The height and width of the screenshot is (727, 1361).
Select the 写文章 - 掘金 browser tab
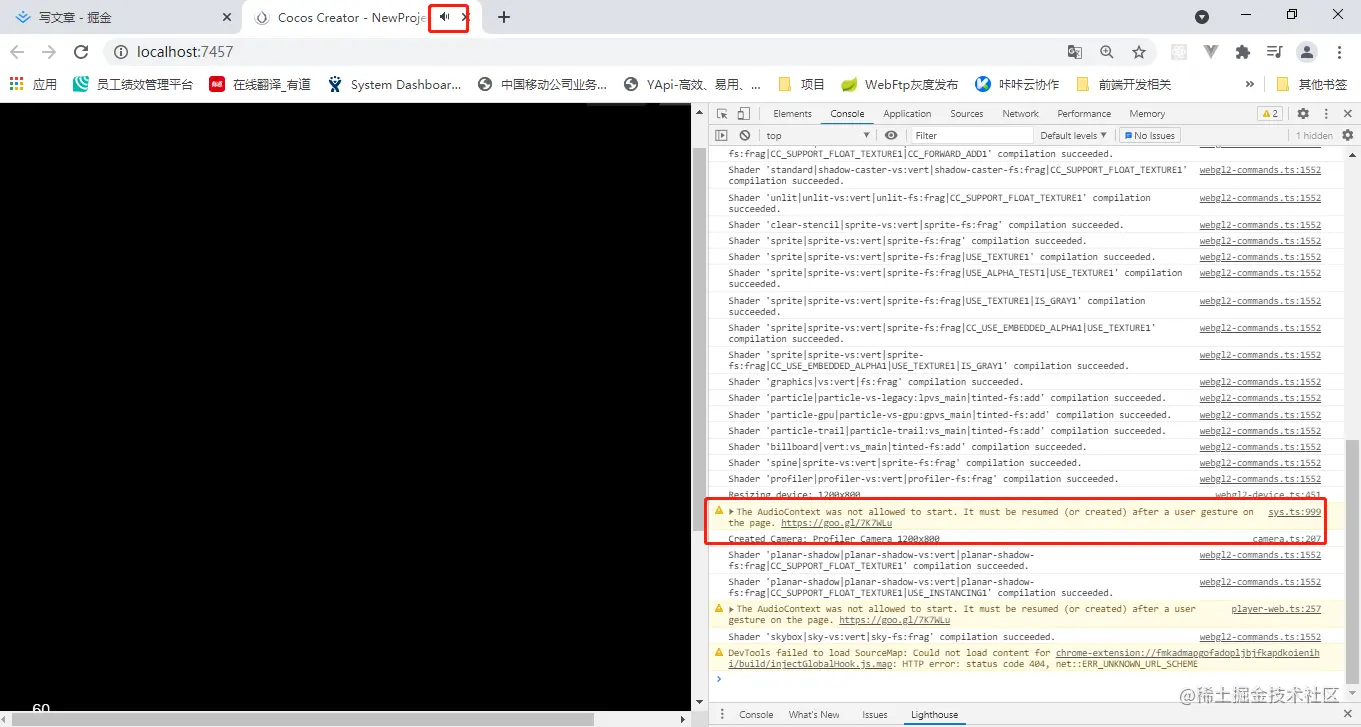tap(120, 17)
